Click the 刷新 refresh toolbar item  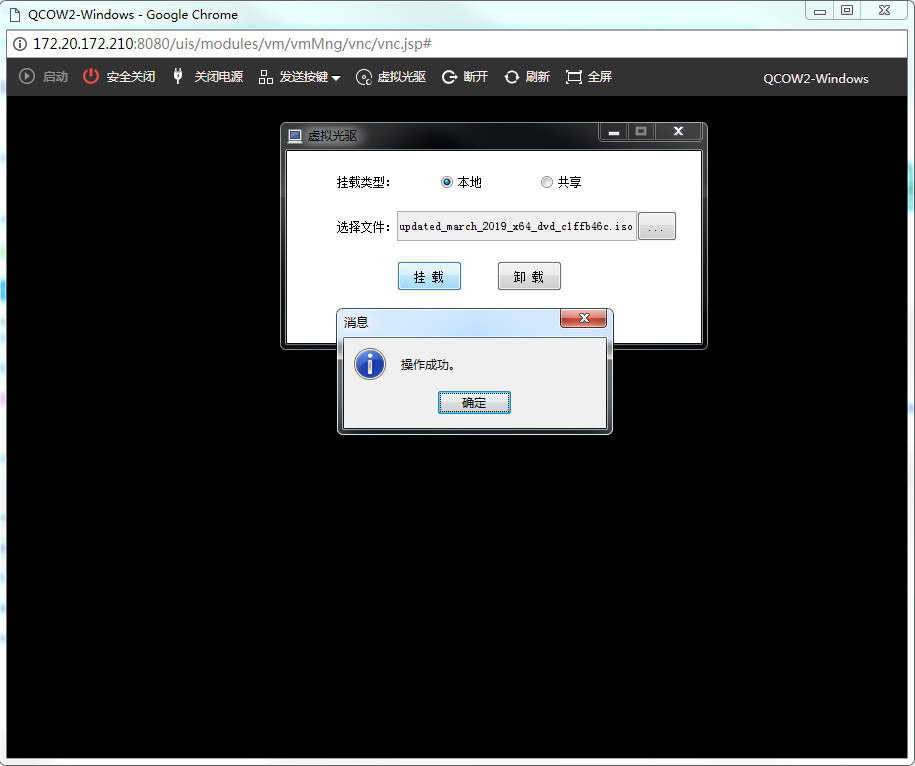(527, 77)
